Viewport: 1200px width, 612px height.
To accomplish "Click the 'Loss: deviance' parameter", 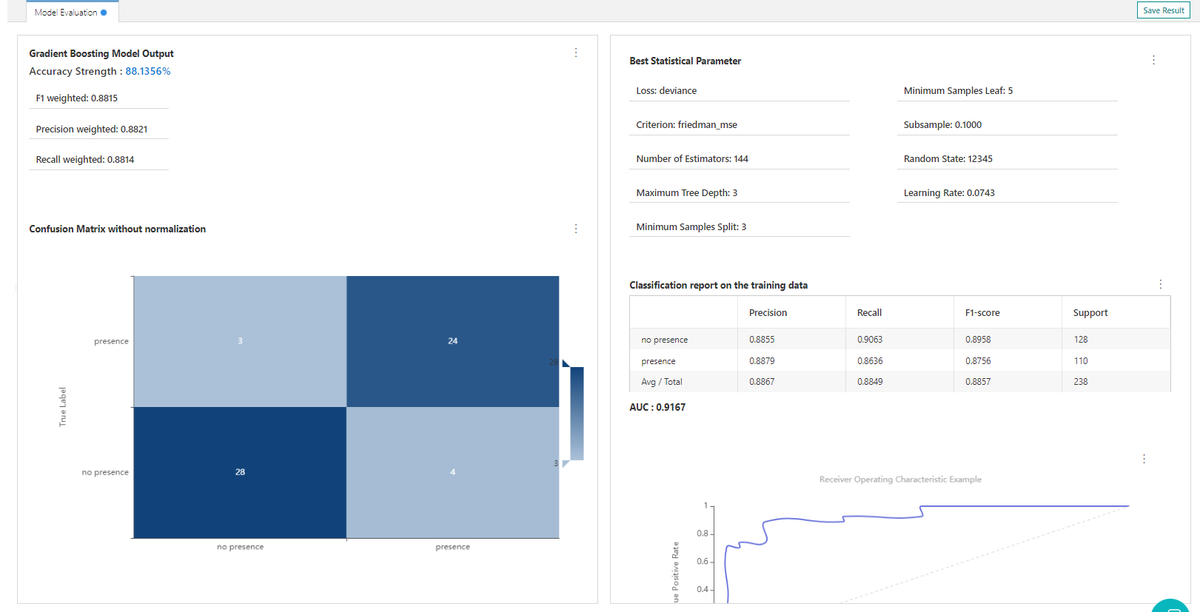I will tap(666, 91).
